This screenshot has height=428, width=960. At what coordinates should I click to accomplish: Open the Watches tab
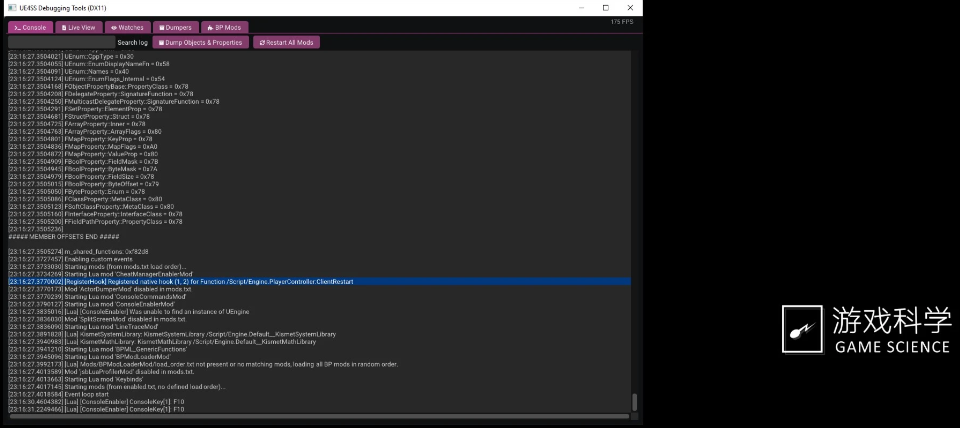pyautogui.click(x=125, y=28)
